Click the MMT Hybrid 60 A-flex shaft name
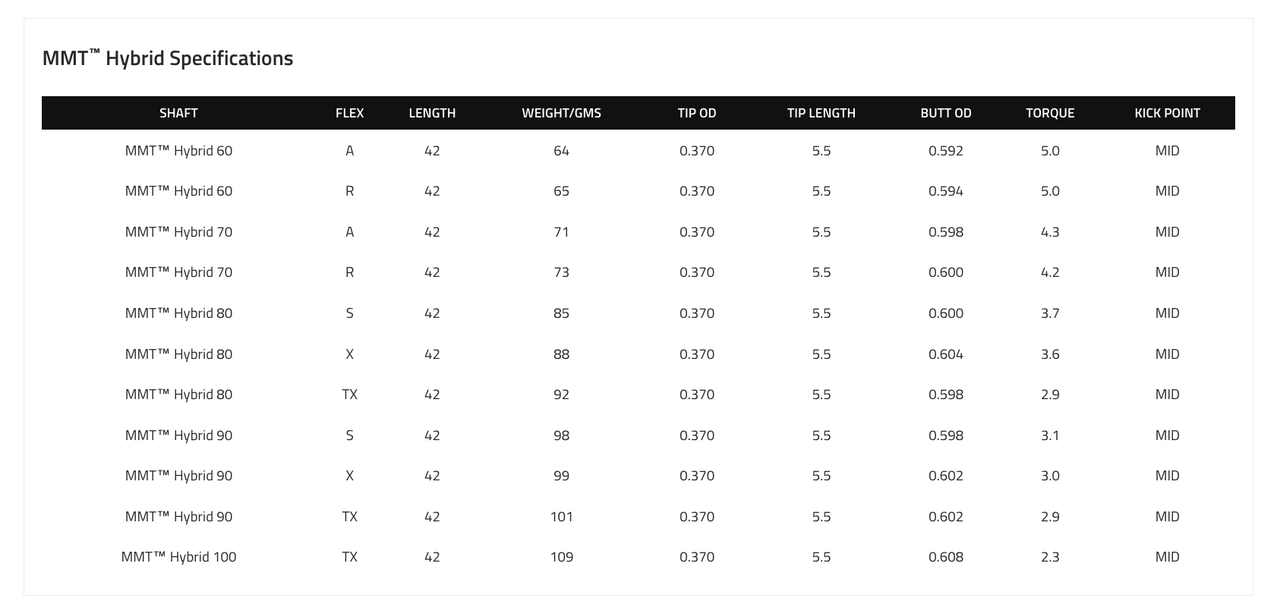1280x613 pixels. 179,151
